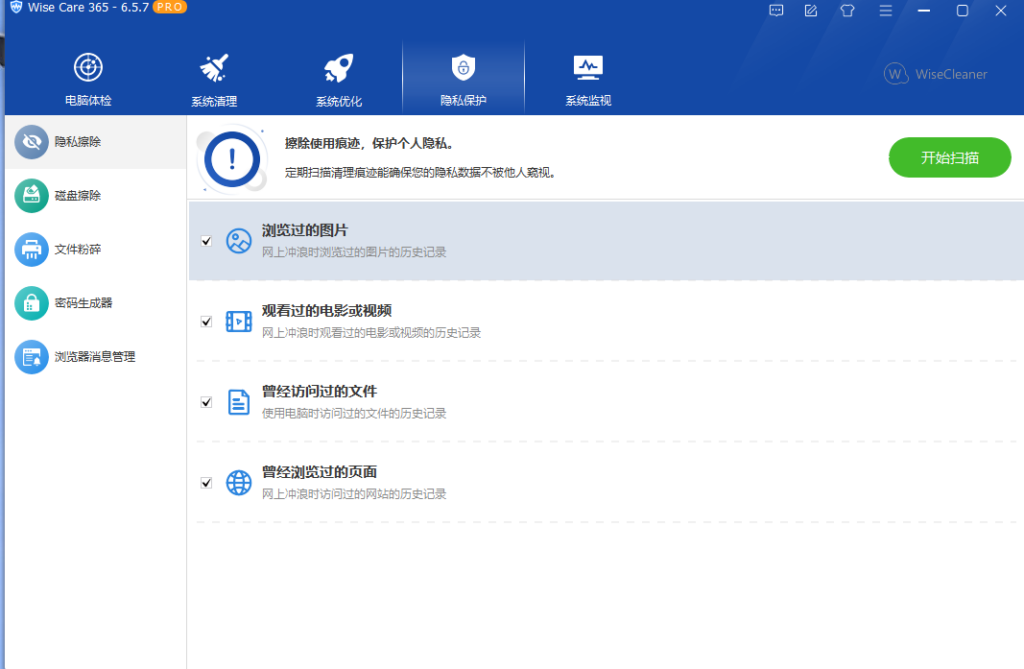Open 浏览器消息管理 in the sidebar
The width and height of the screenshot is (1024, 669).
click(95, 357)
